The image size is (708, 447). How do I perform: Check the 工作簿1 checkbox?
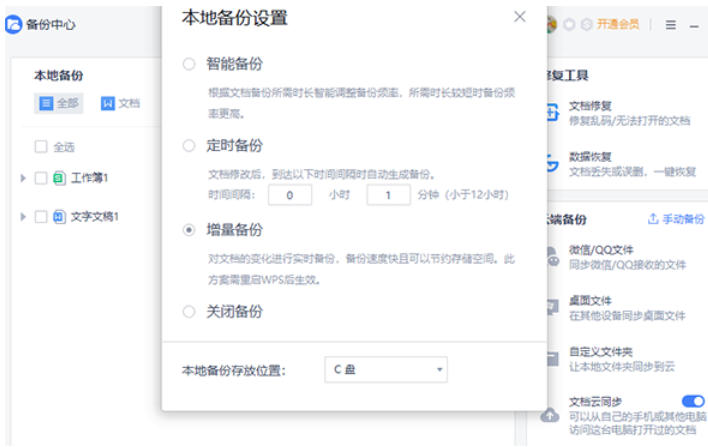click(x=41, y=178)
